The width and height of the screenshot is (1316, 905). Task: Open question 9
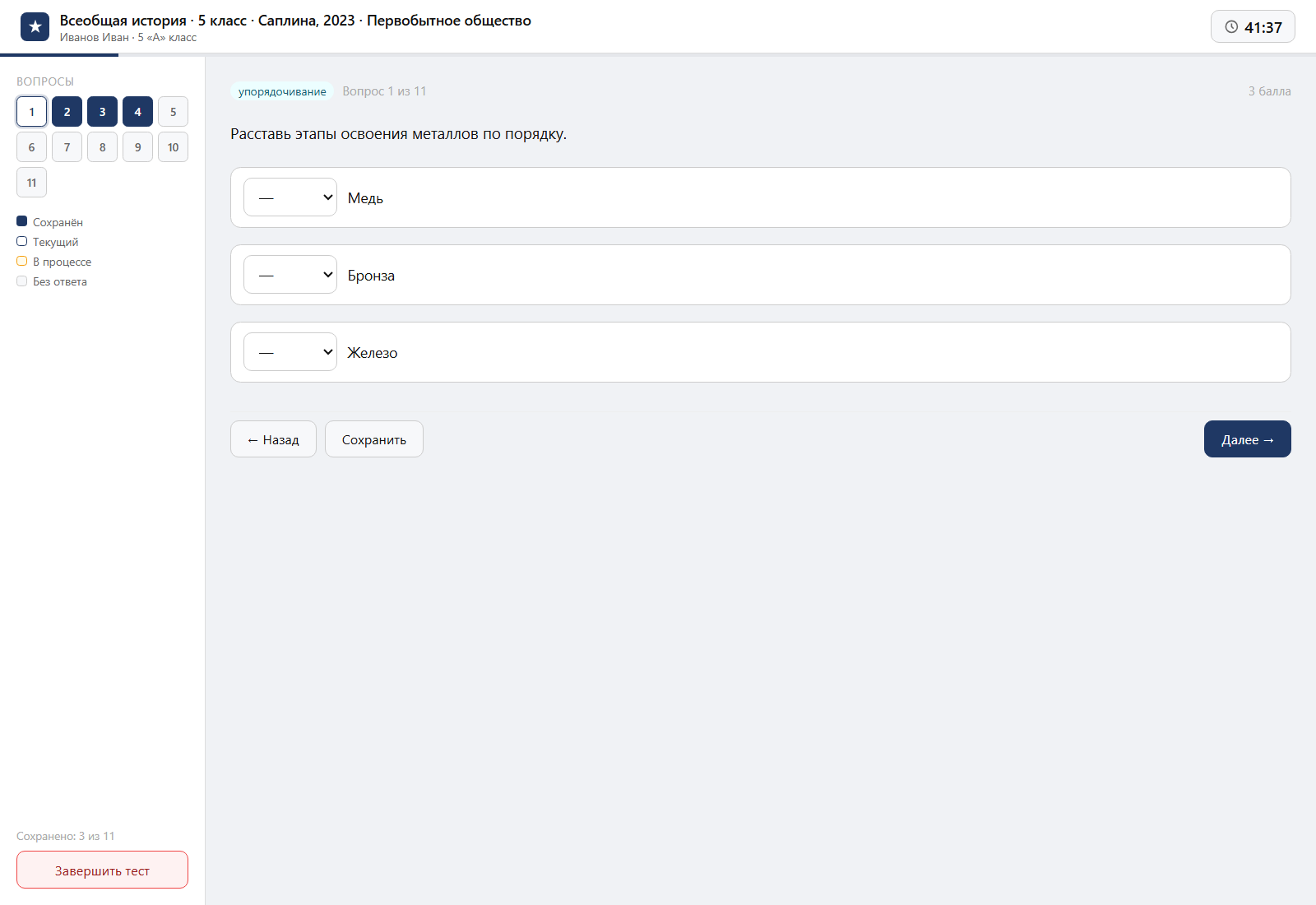[137, 147]
